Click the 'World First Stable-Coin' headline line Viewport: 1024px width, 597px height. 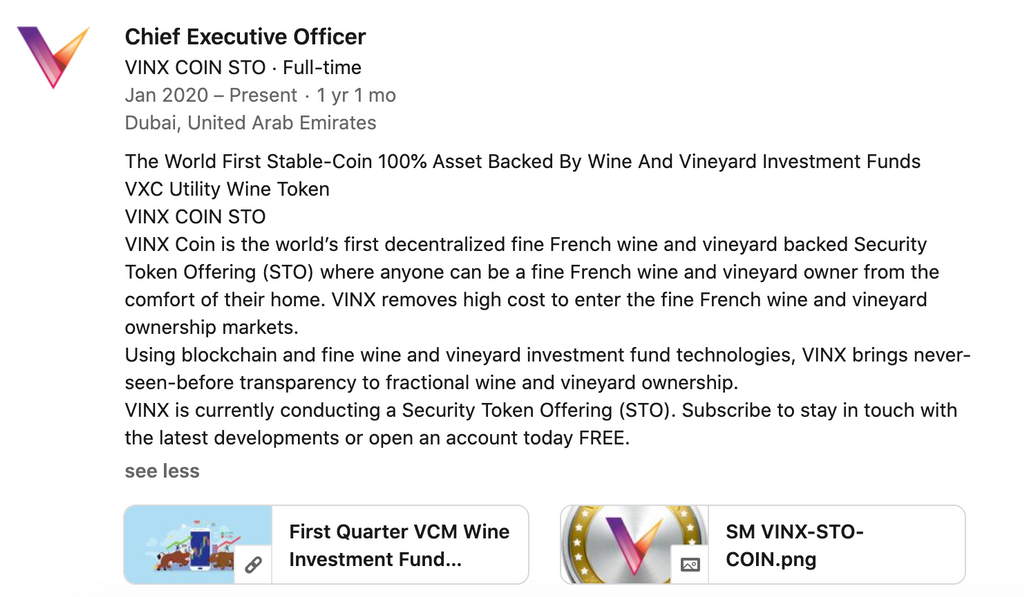coord(522,161)
